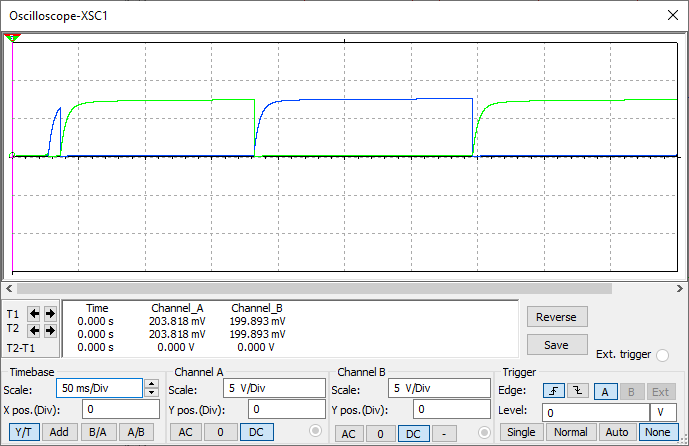
Task: Click the T2-T1 label
Action: (x=21, y=348)
